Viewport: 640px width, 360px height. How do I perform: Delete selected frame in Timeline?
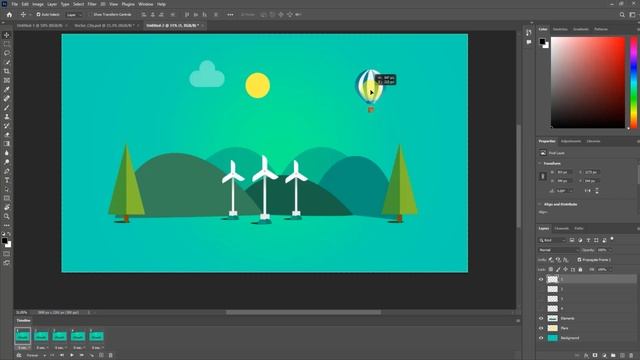tap(111, 356)
